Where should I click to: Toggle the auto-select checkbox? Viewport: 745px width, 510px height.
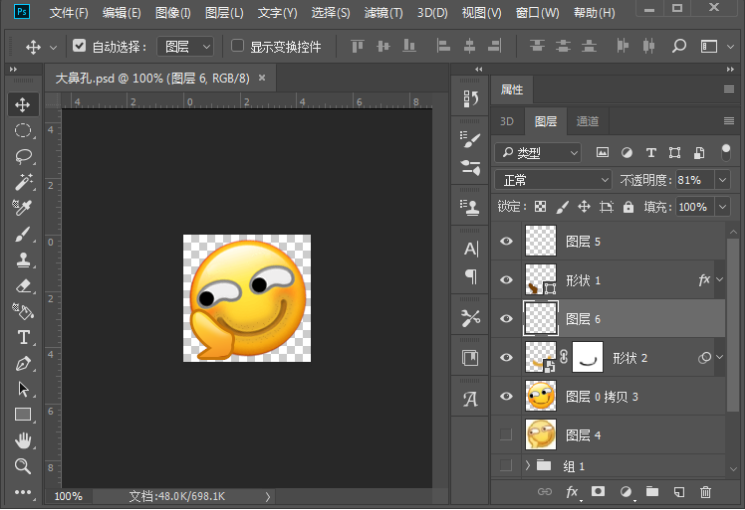[x=80, y=47]
